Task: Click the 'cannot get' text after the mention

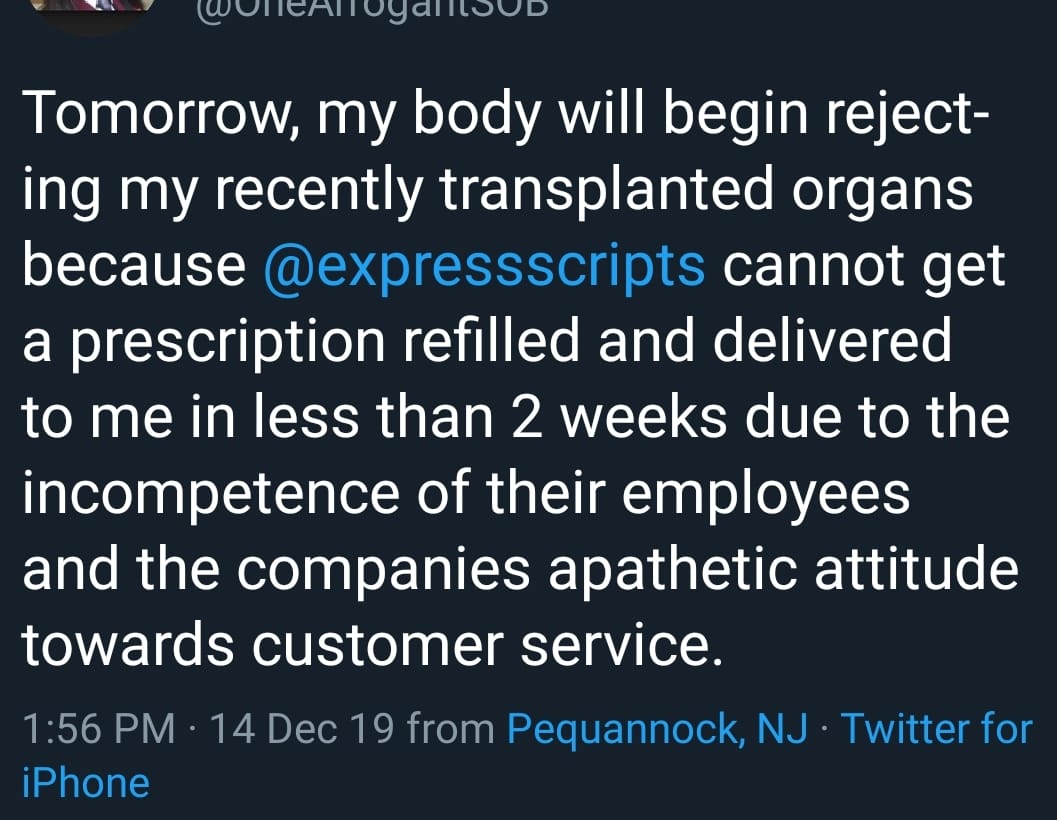Action: click(864, 267)
